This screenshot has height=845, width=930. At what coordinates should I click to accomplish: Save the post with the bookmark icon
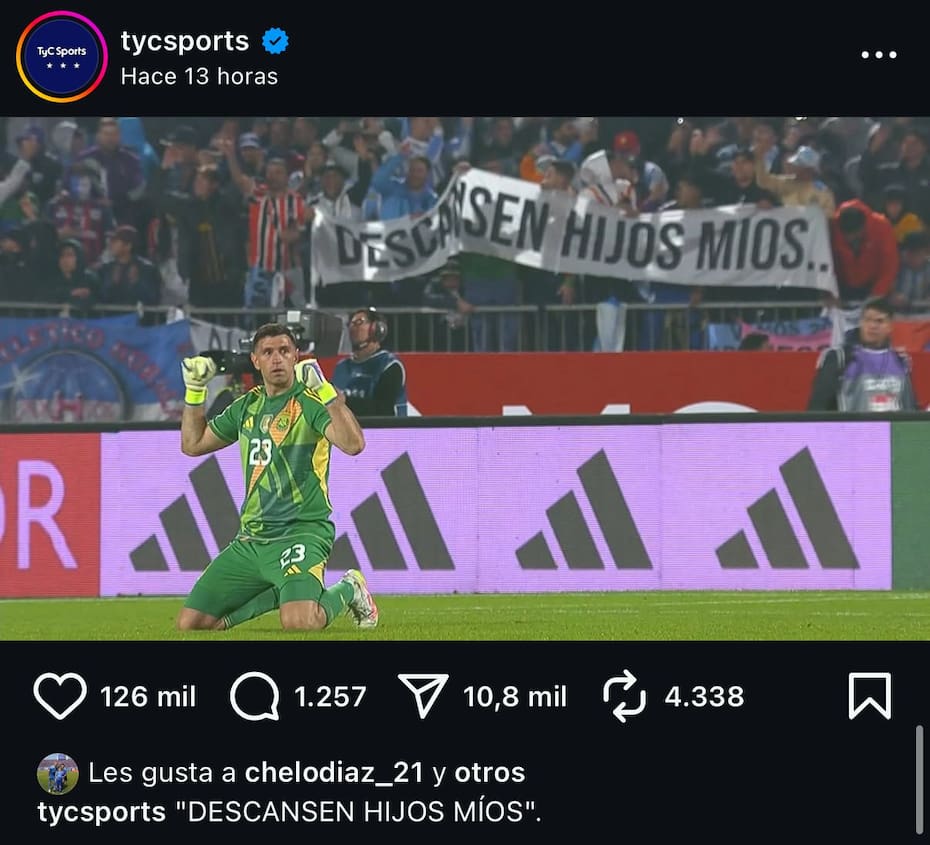tap(870, 696)
